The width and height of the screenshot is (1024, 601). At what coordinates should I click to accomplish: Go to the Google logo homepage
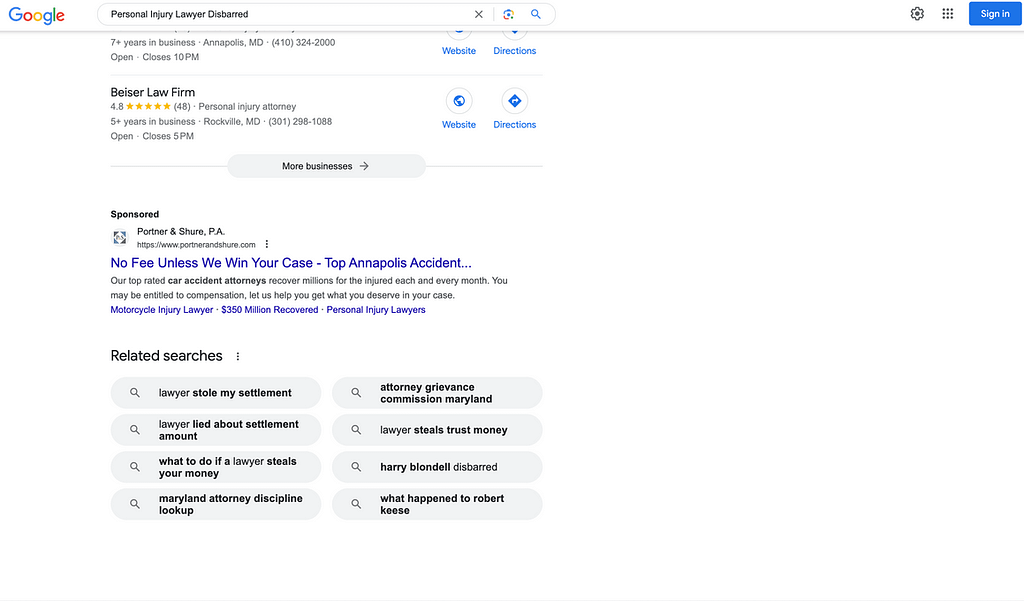point(37,14)
